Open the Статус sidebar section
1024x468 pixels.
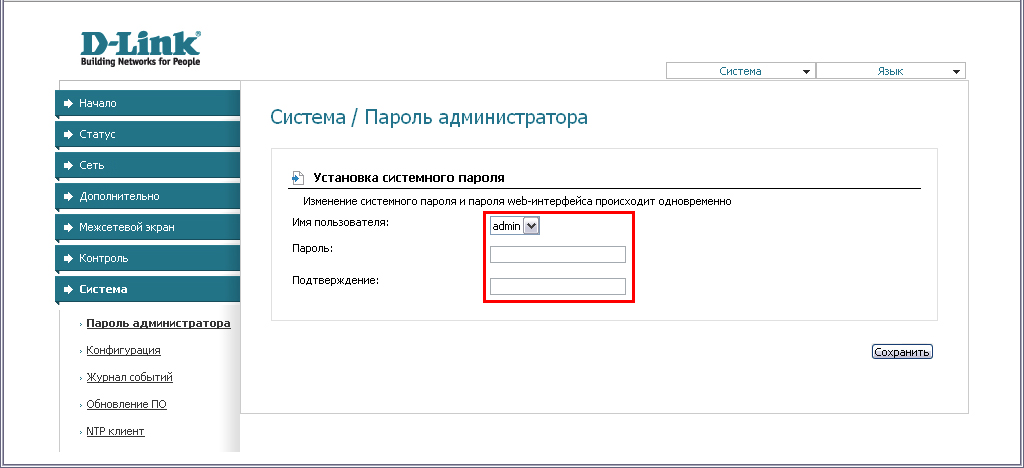click(148, 134)
